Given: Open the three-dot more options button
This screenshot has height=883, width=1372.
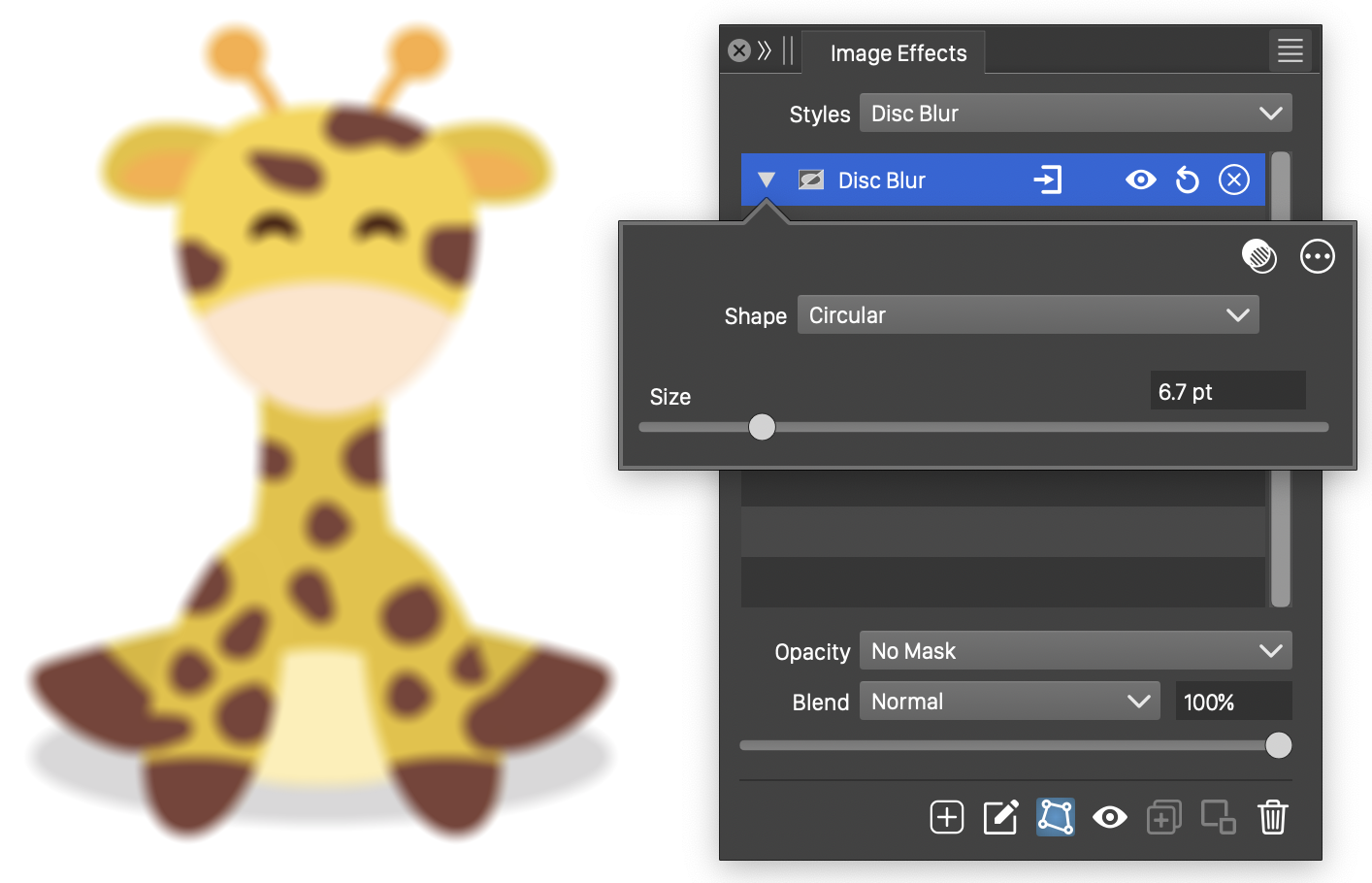Looking at the screenshot, I should (1317, 256).
